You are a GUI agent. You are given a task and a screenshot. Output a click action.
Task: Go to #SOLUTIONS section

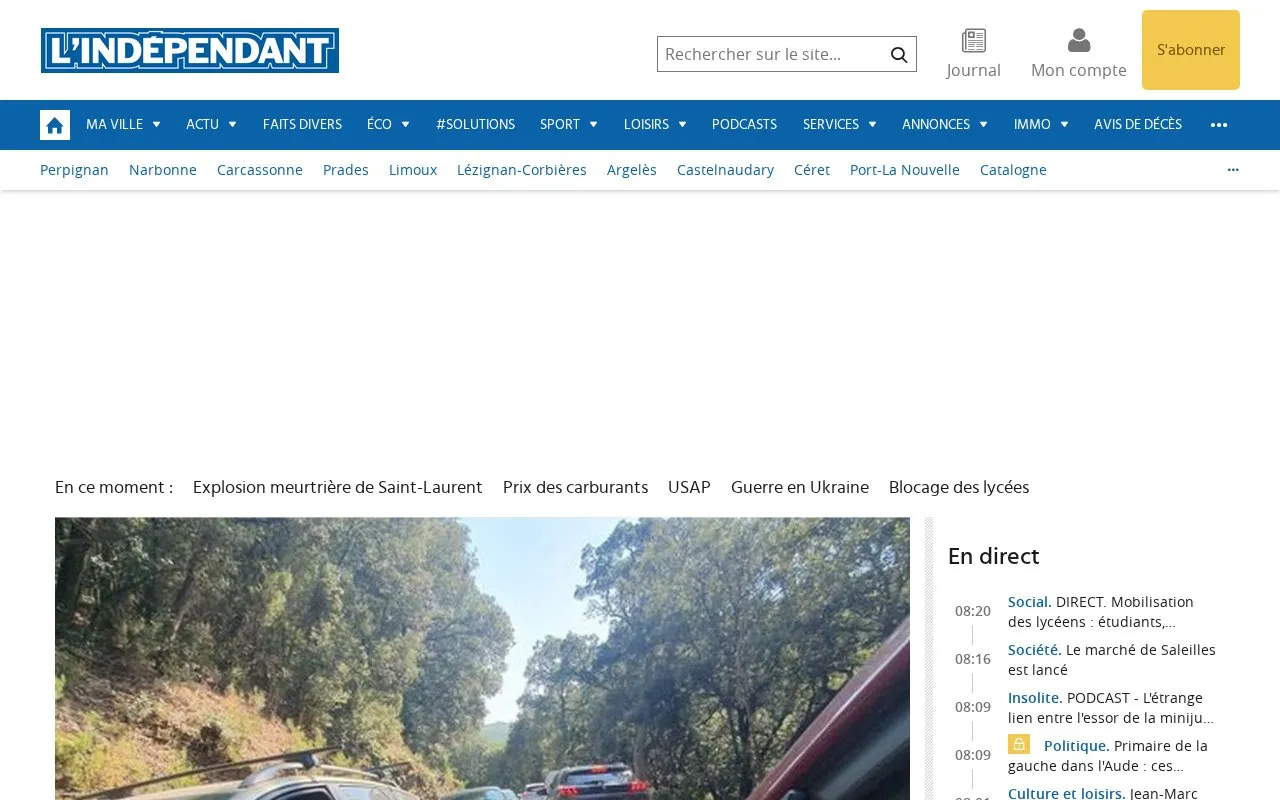pyautogui.click(x=475, y=125)
